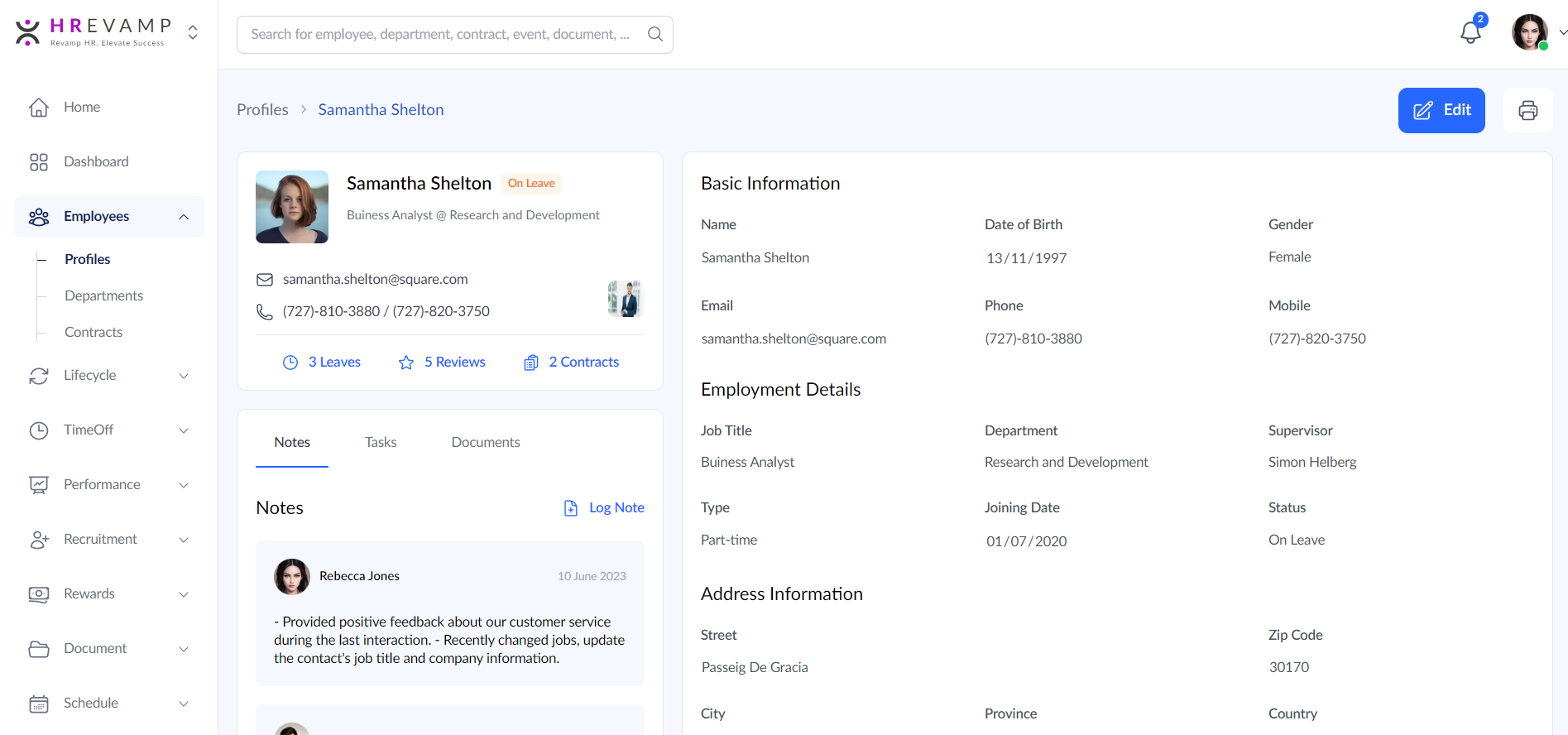
Task: Click the search magnifier icon
Action: 655,34
